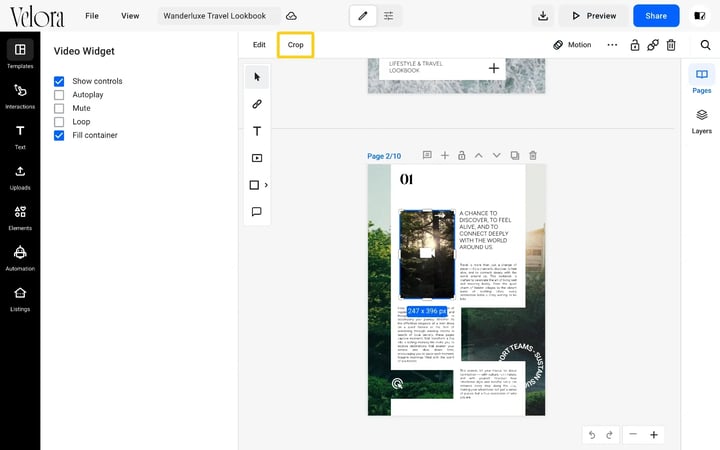The image size is (720, 450).
Task: Click the Velora logo
Action: coord(37,17)
